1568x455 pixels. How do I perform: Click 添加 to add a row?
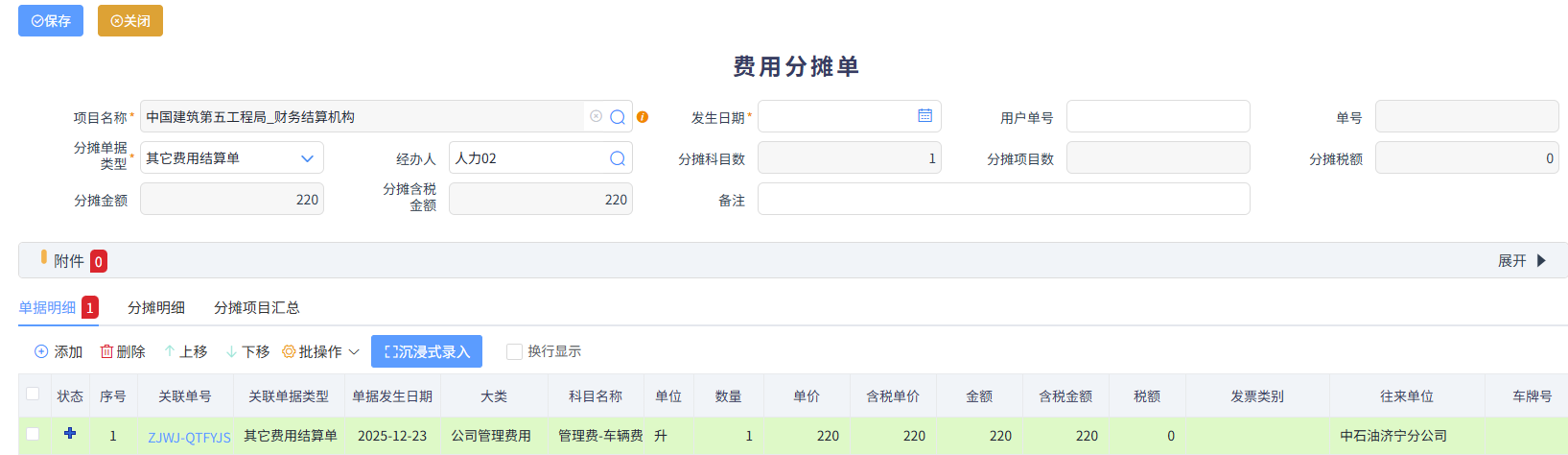pyautogui.click(x=59, y=352)
